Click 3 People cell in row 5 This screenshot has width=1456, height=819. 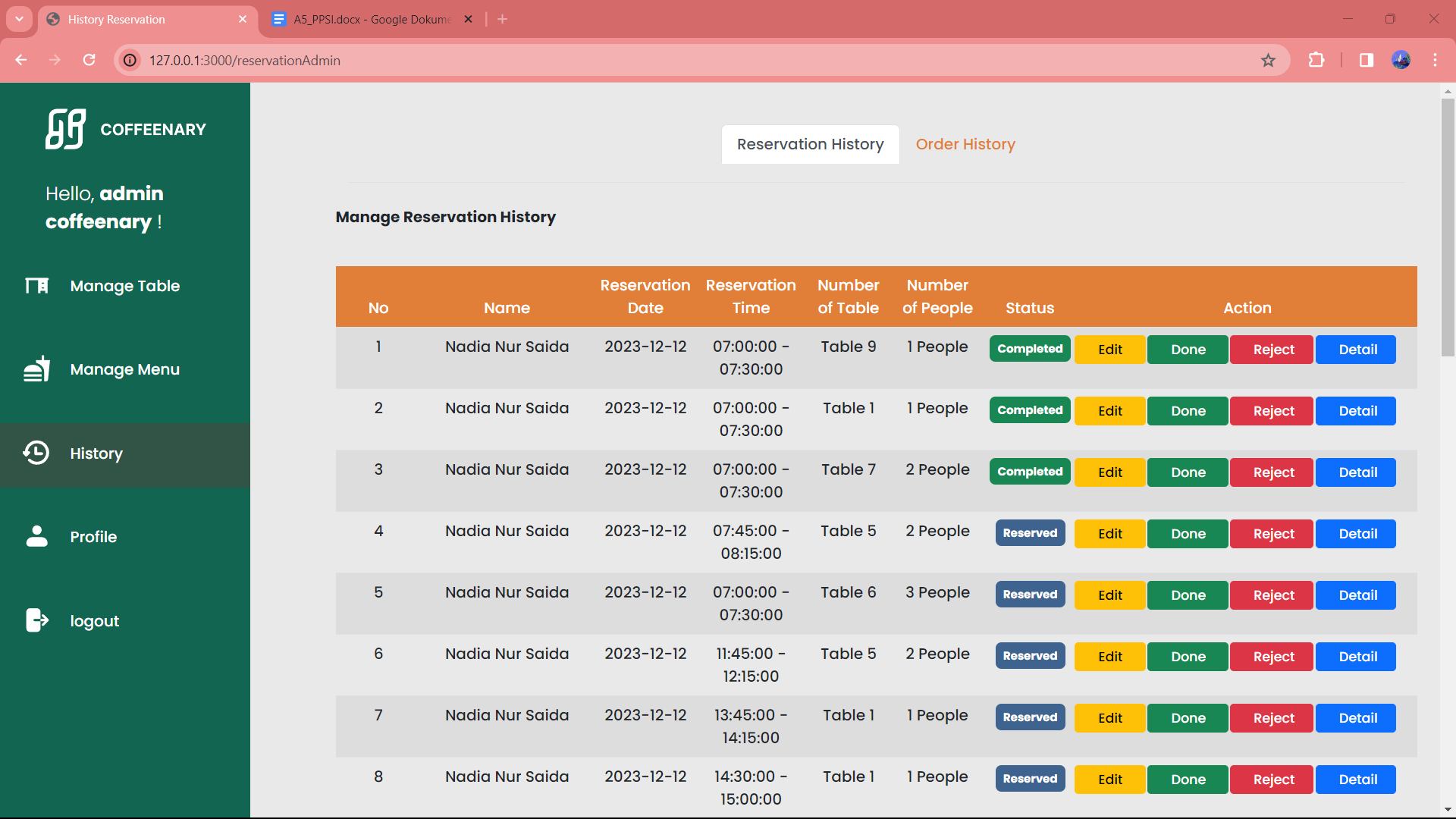click(937, 592)
